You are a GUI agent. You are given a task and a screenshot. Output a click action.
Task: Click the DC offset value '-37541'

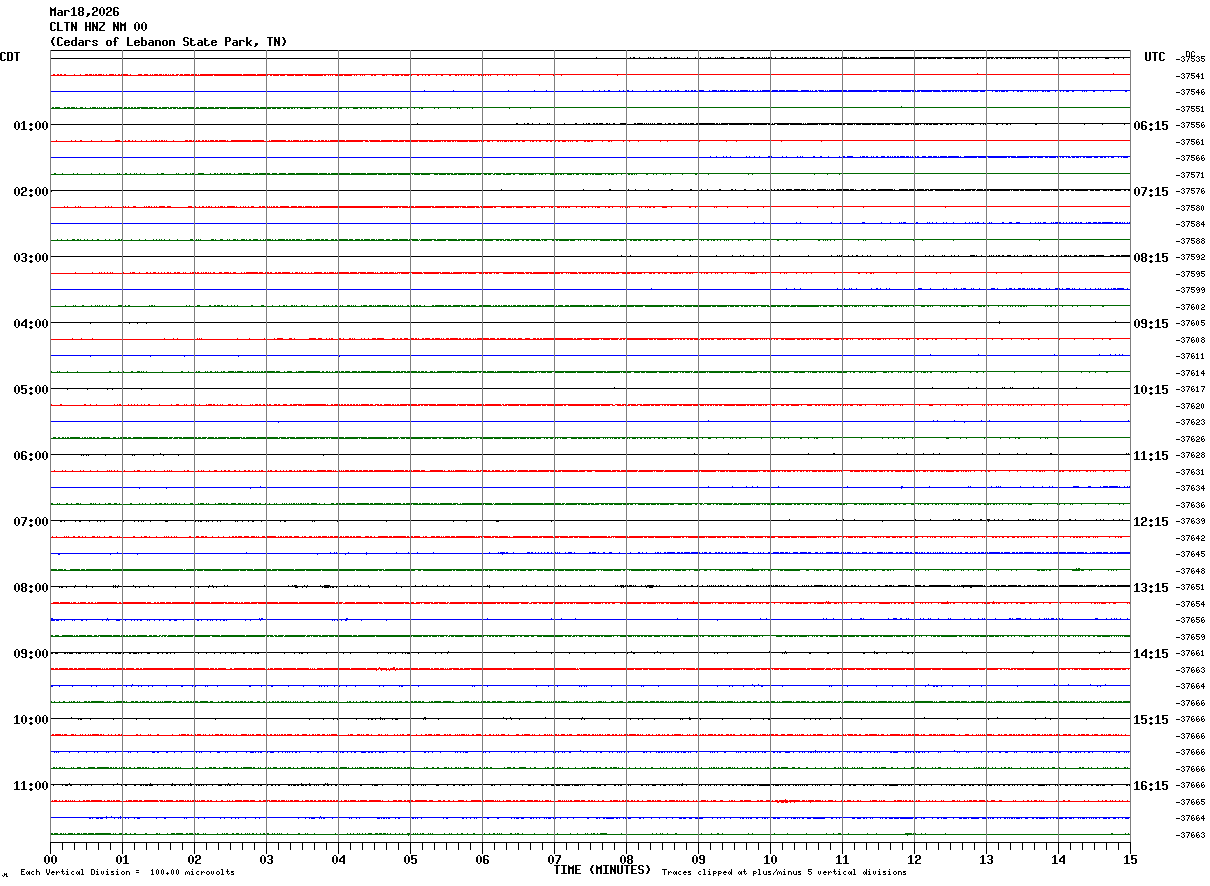click(1190, 76)
